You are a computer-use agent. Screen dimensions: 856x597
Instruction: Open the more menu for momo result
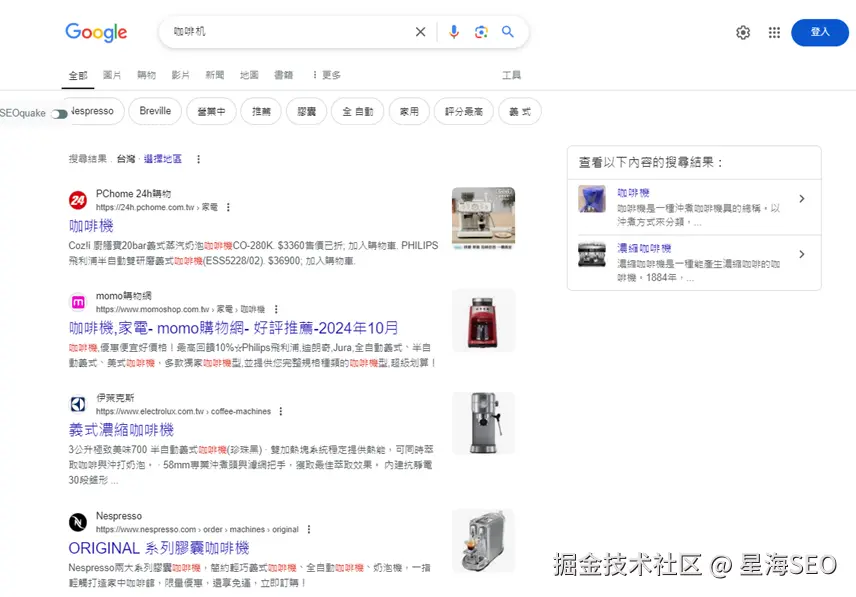[276, 309]
